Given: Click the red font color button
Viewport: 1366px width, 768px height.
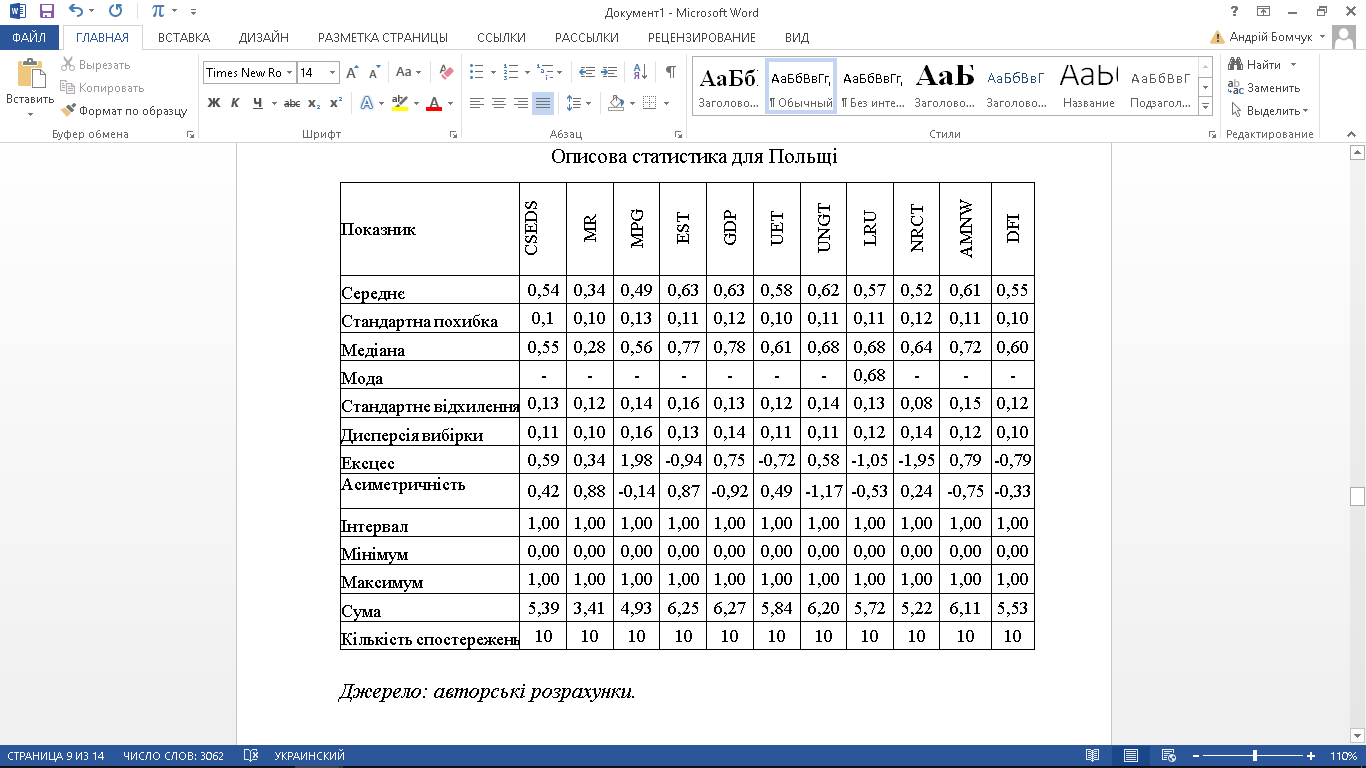Looking at the screenshot, I should coord(434,103).
